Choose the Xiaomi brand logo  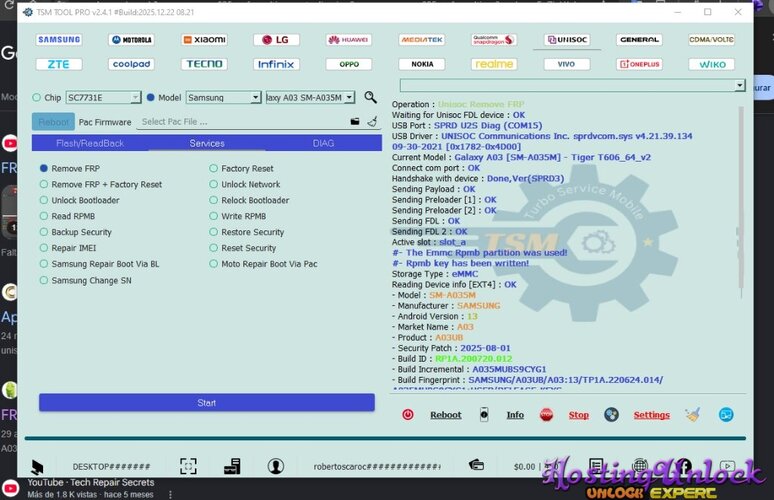pyautogui.click(x=204, y=39)
